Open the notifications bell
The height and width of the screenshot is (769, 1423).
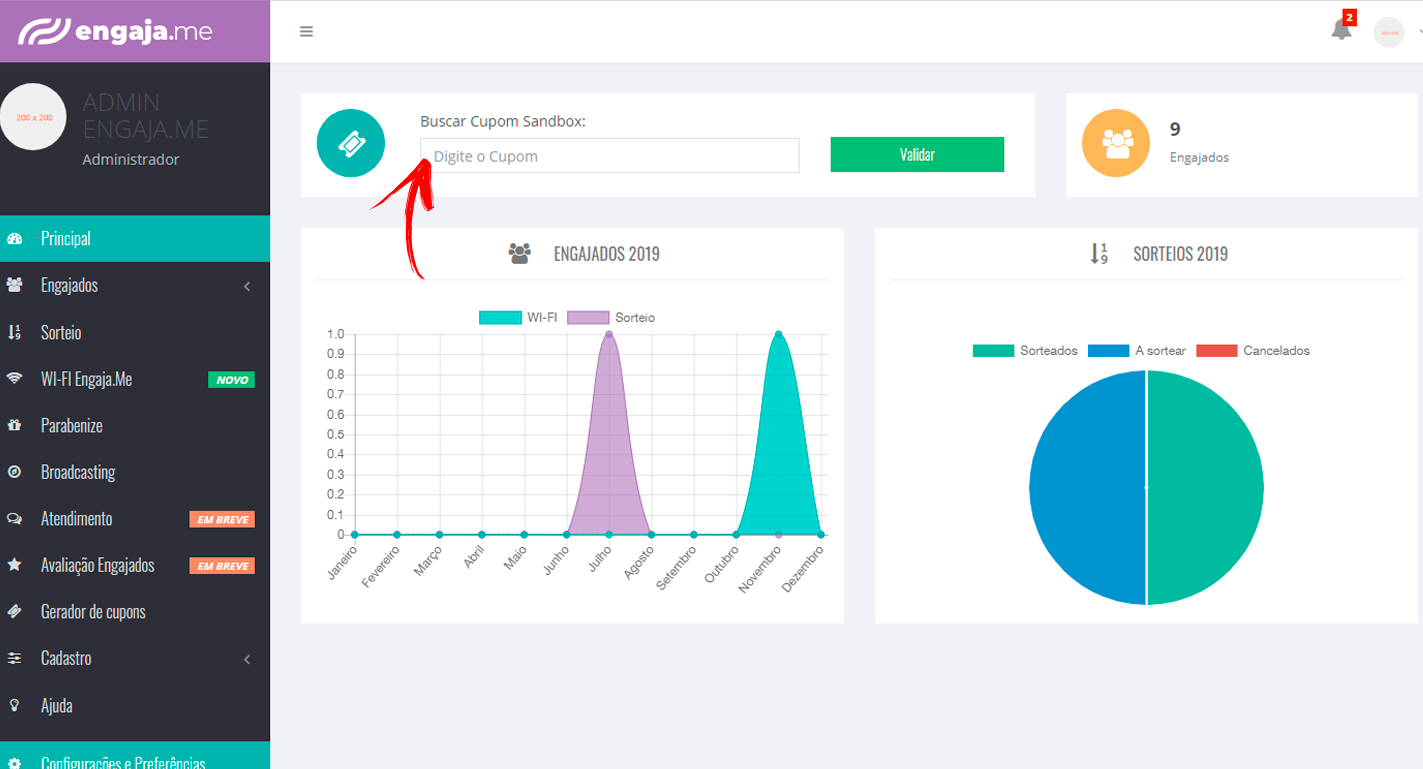tap(1341, 30)
